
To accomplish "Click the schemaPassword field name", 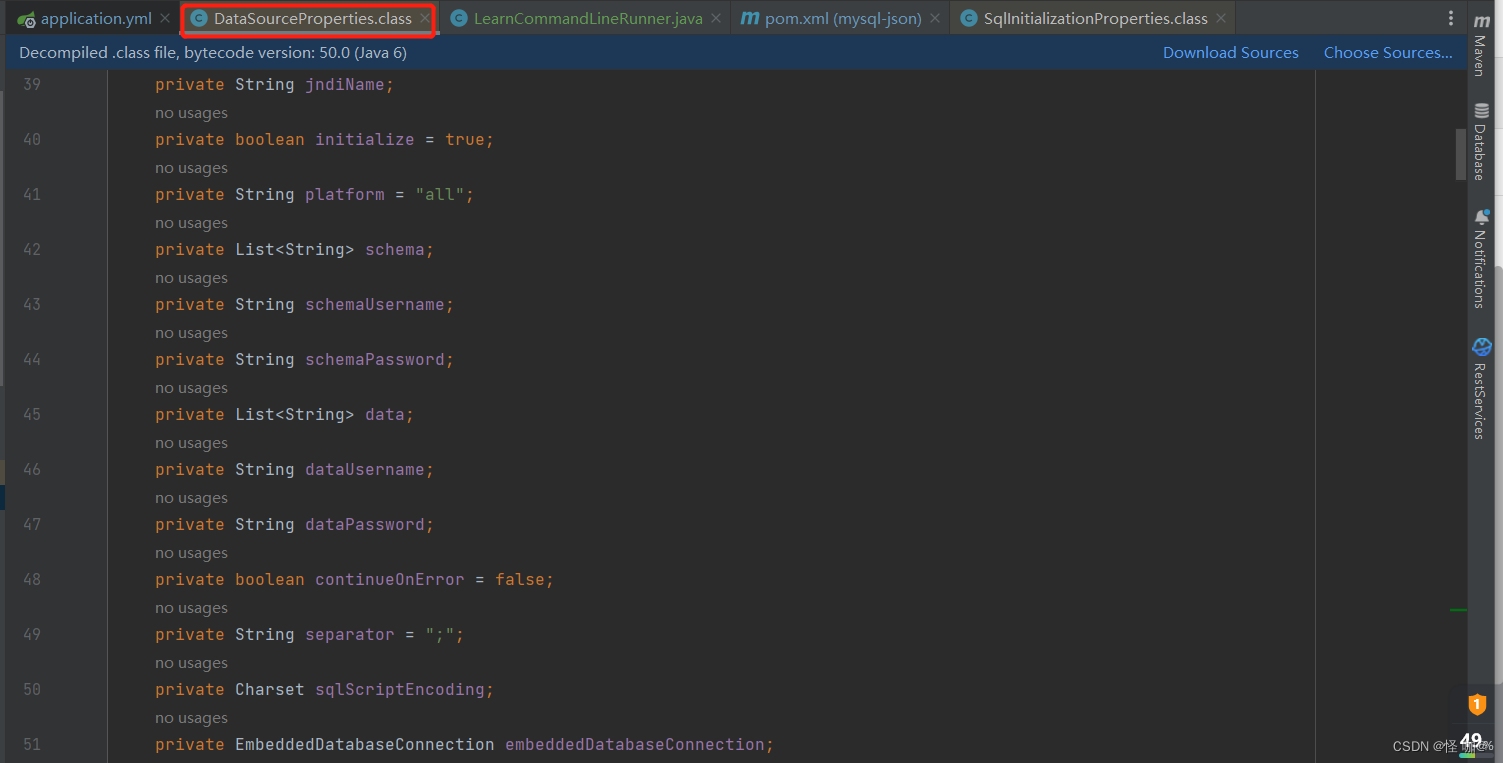I will tap(375, 360).
